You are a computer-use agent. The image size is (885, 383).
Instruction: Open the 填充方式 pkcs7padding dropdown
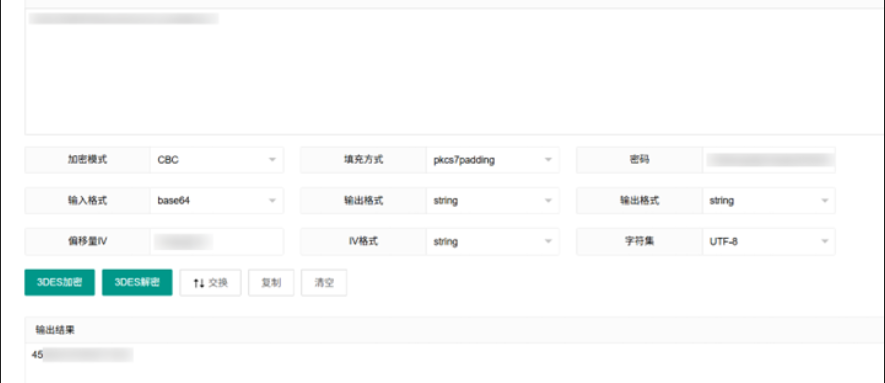click(493, 160)
